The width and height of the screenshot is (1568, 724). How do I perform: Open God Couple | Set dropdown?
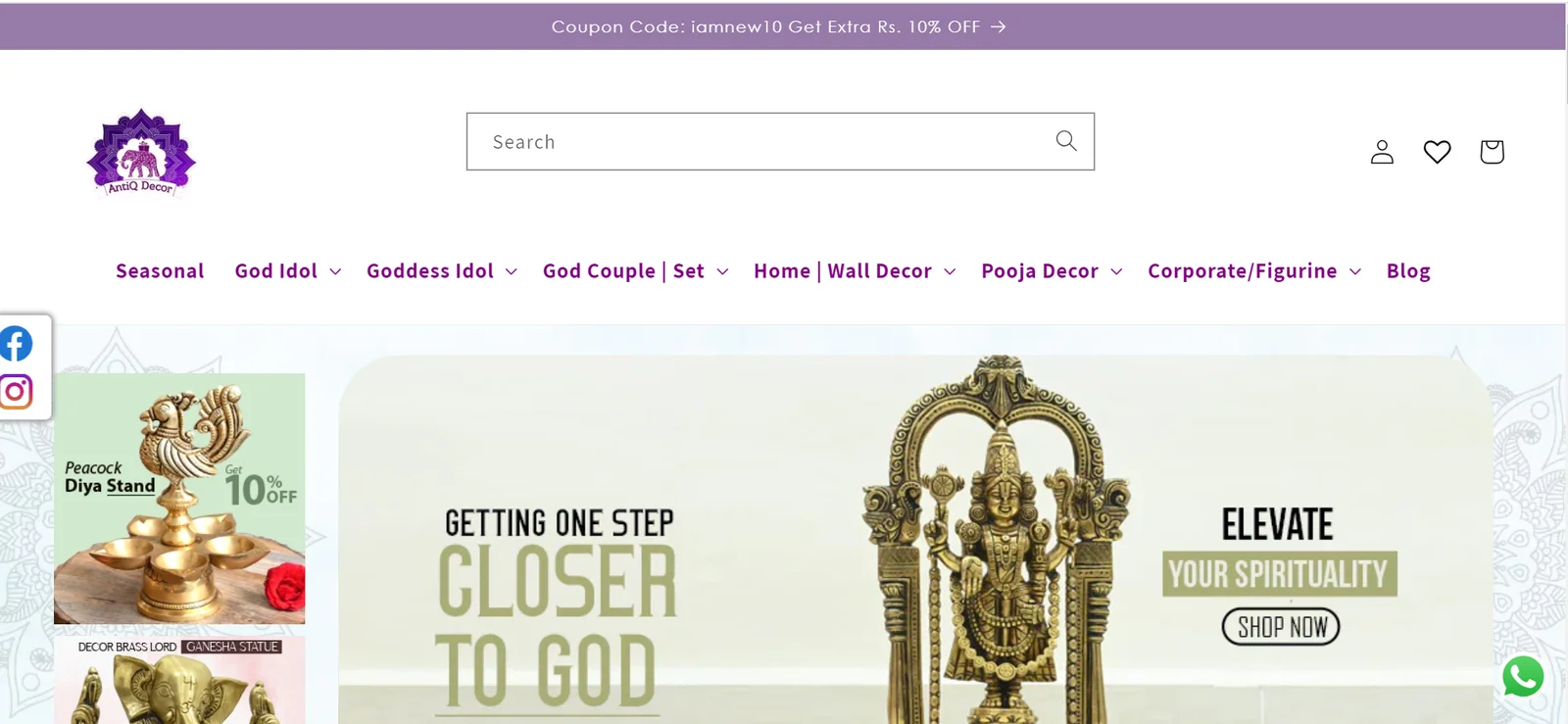(x=636, y=271)
